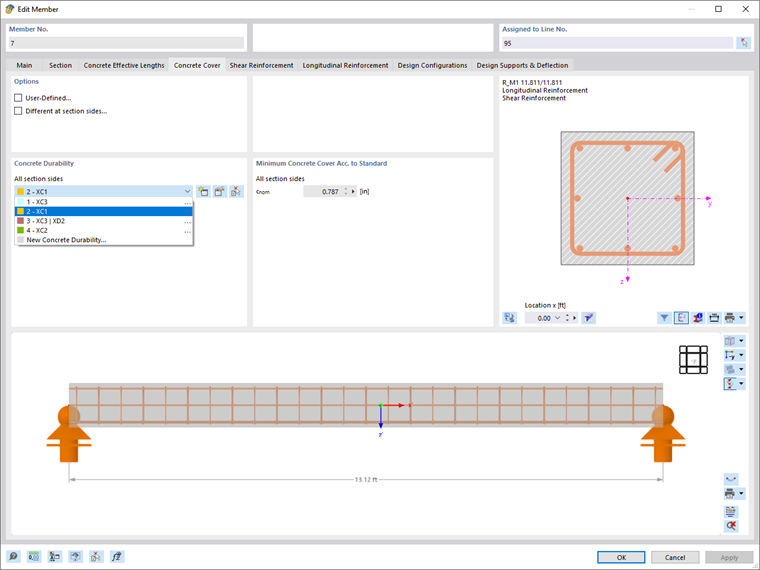
Task: Click the pick location icon beside Location x
Action: tap(588, 318)
